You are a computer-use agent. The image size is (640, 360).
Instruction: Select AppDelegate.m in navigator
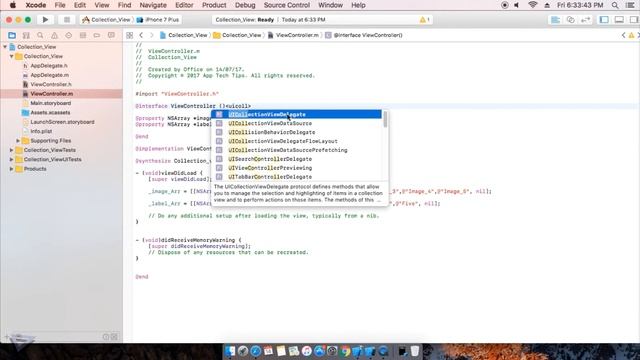pyautogui.click(x=49, y=75)
